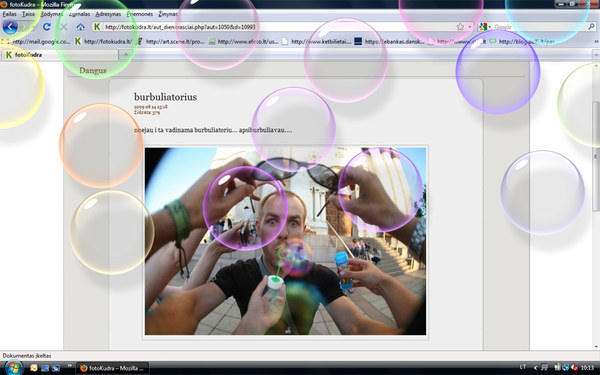600x375 pixels.
Task: Open the new tab button beside fotoKudra tab
Action: coord(125,55)
